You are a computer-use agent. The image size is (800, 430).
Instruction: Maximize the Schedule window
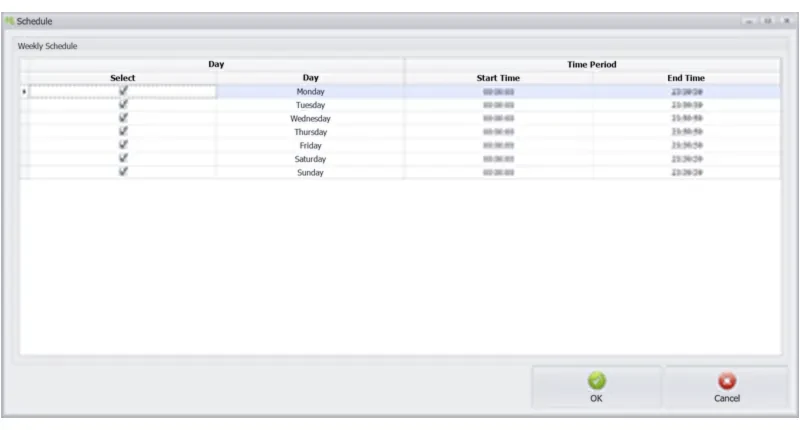tap(767, 21)
